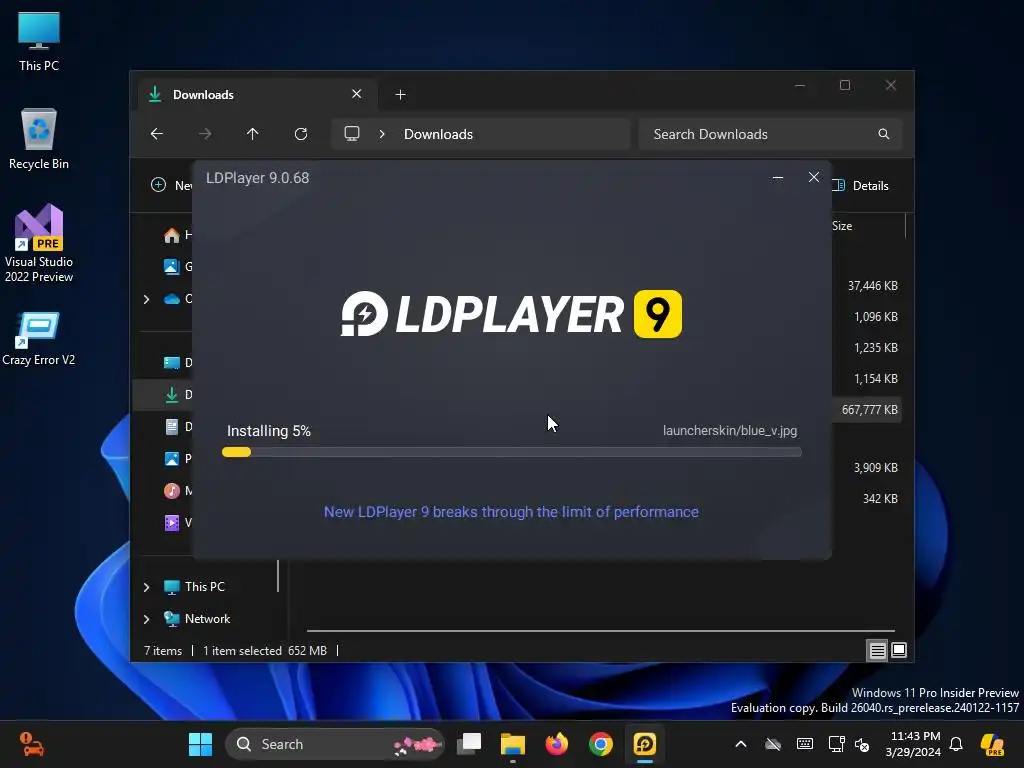The image size is (1024, 768).
Task: Open This PC desktop icon
Action: point(39,42)
